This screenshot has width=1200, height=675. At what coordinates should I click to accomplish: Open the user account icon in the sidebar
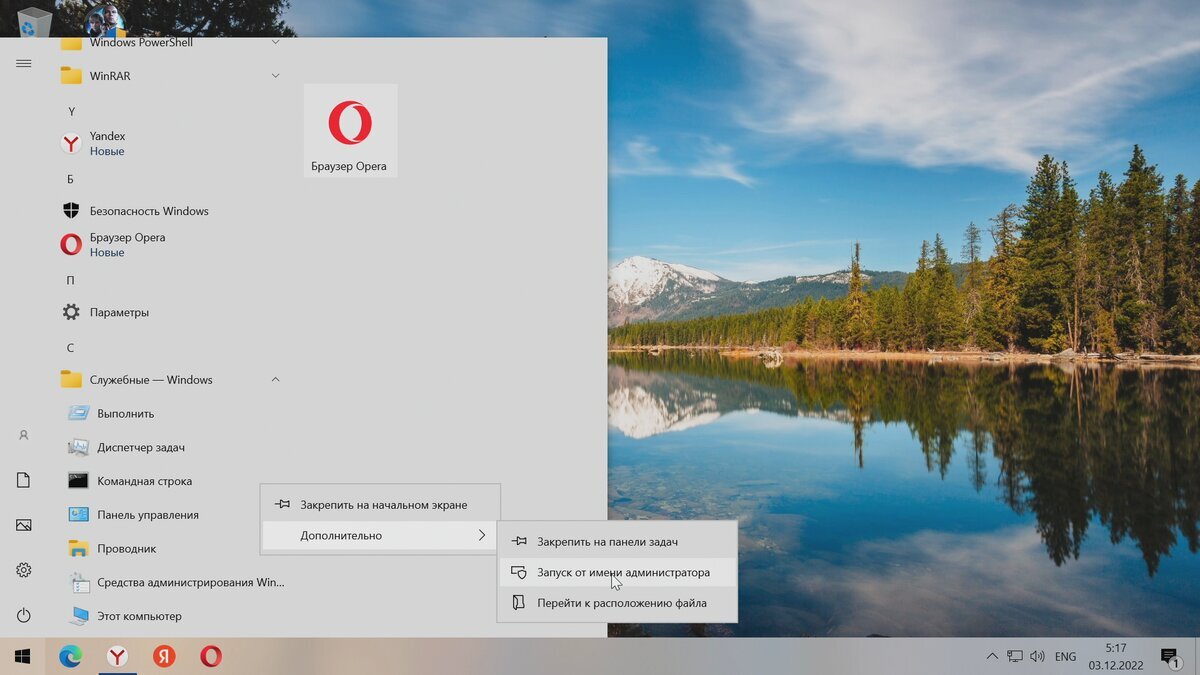click(23, 434)
